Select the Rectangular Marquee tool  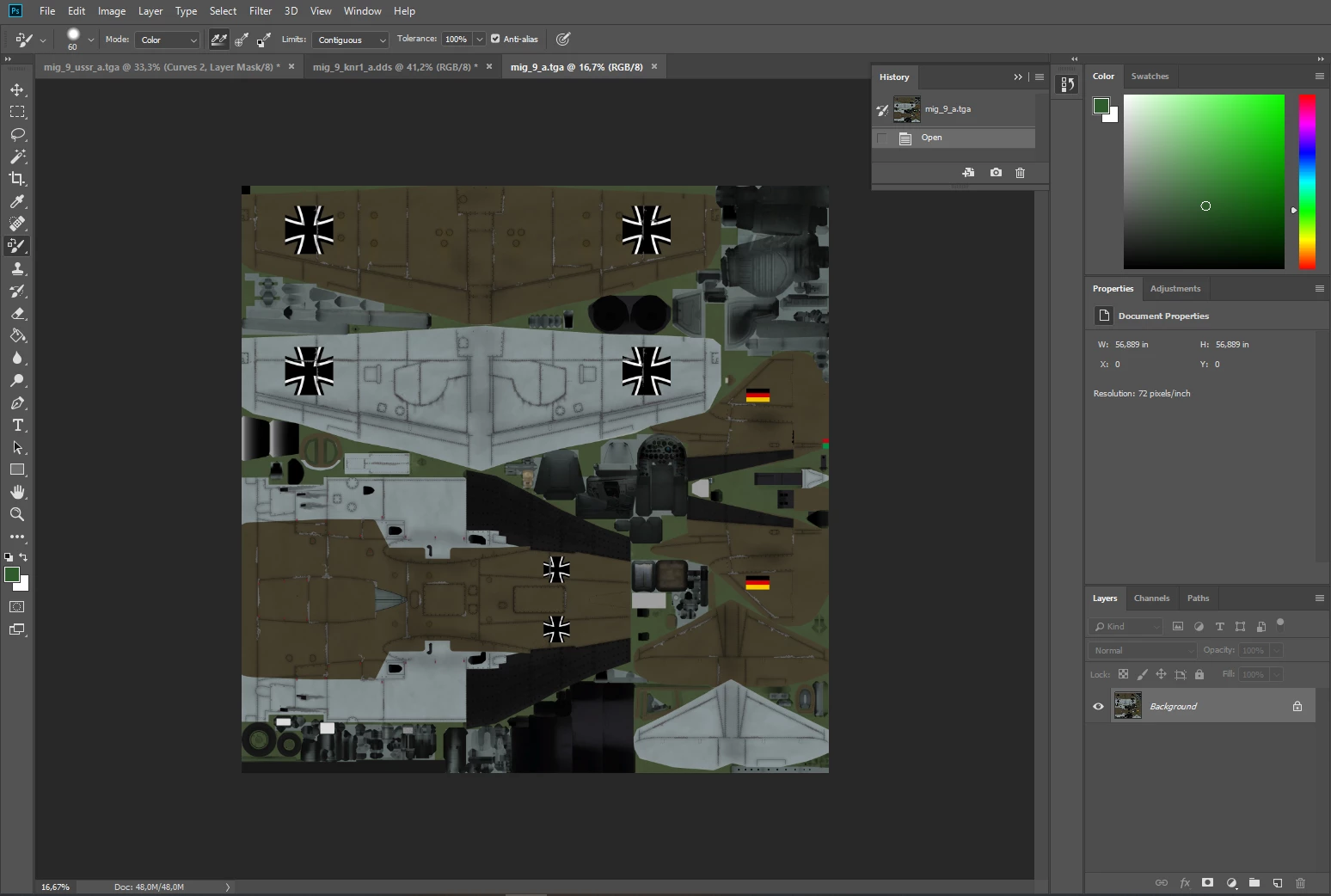[x=17, y=112]
